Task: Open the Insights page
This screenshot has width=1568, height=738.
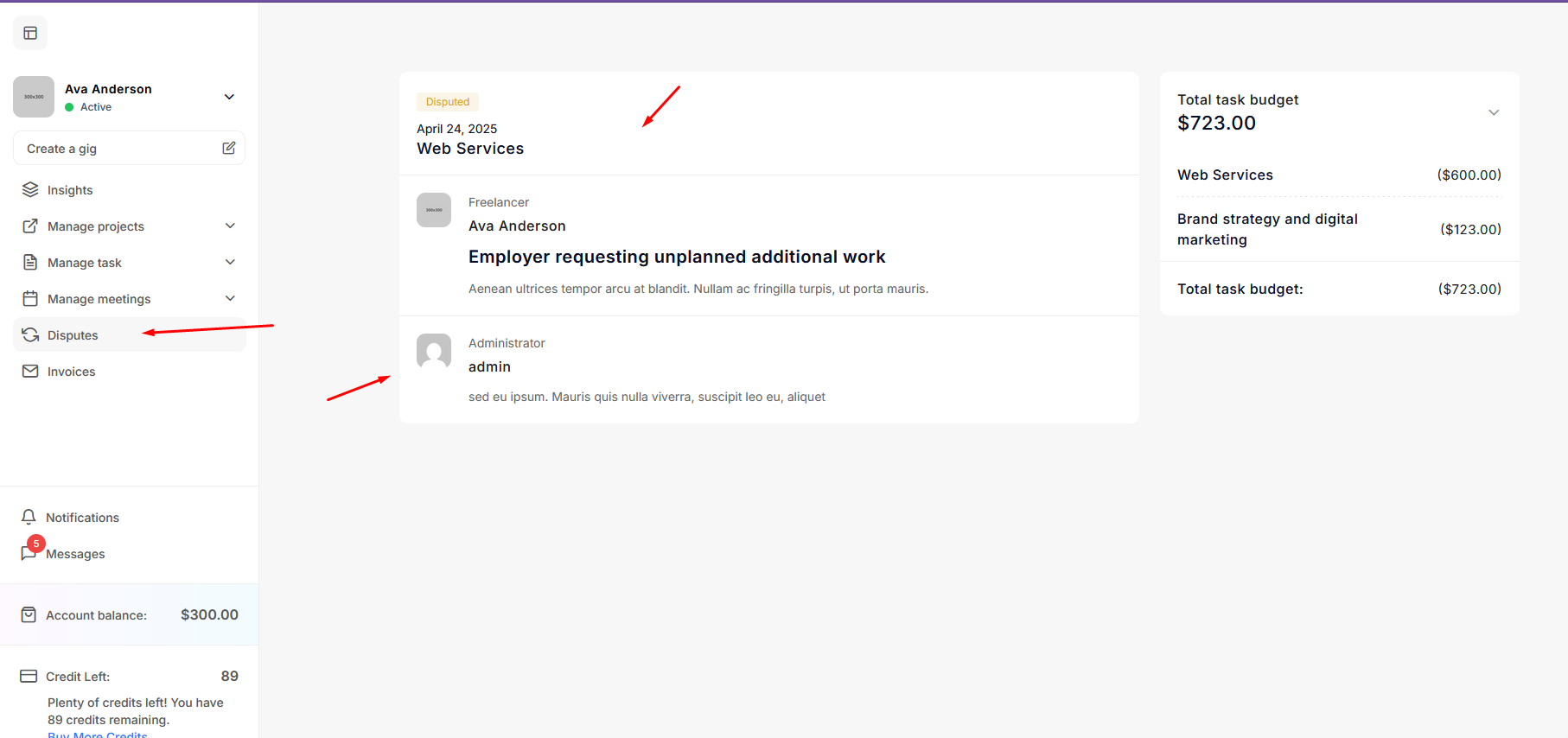Action: coord(69,190)
